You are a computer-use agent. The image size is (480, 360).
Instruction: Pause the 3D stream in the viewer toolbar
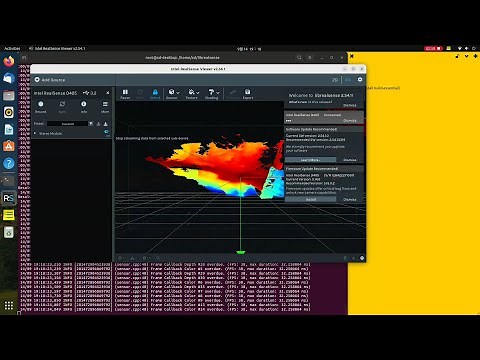(125, 94)
